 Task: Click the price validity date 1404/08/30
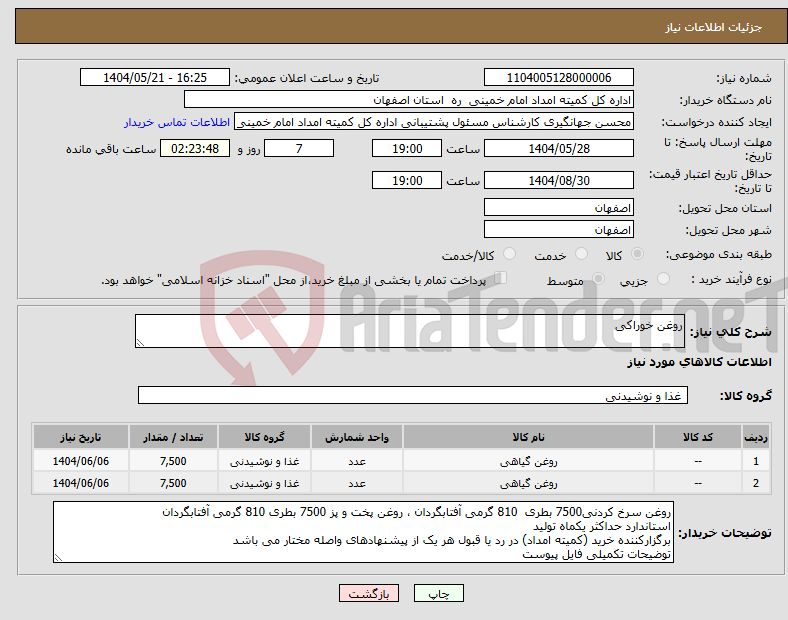coord(558,180)
